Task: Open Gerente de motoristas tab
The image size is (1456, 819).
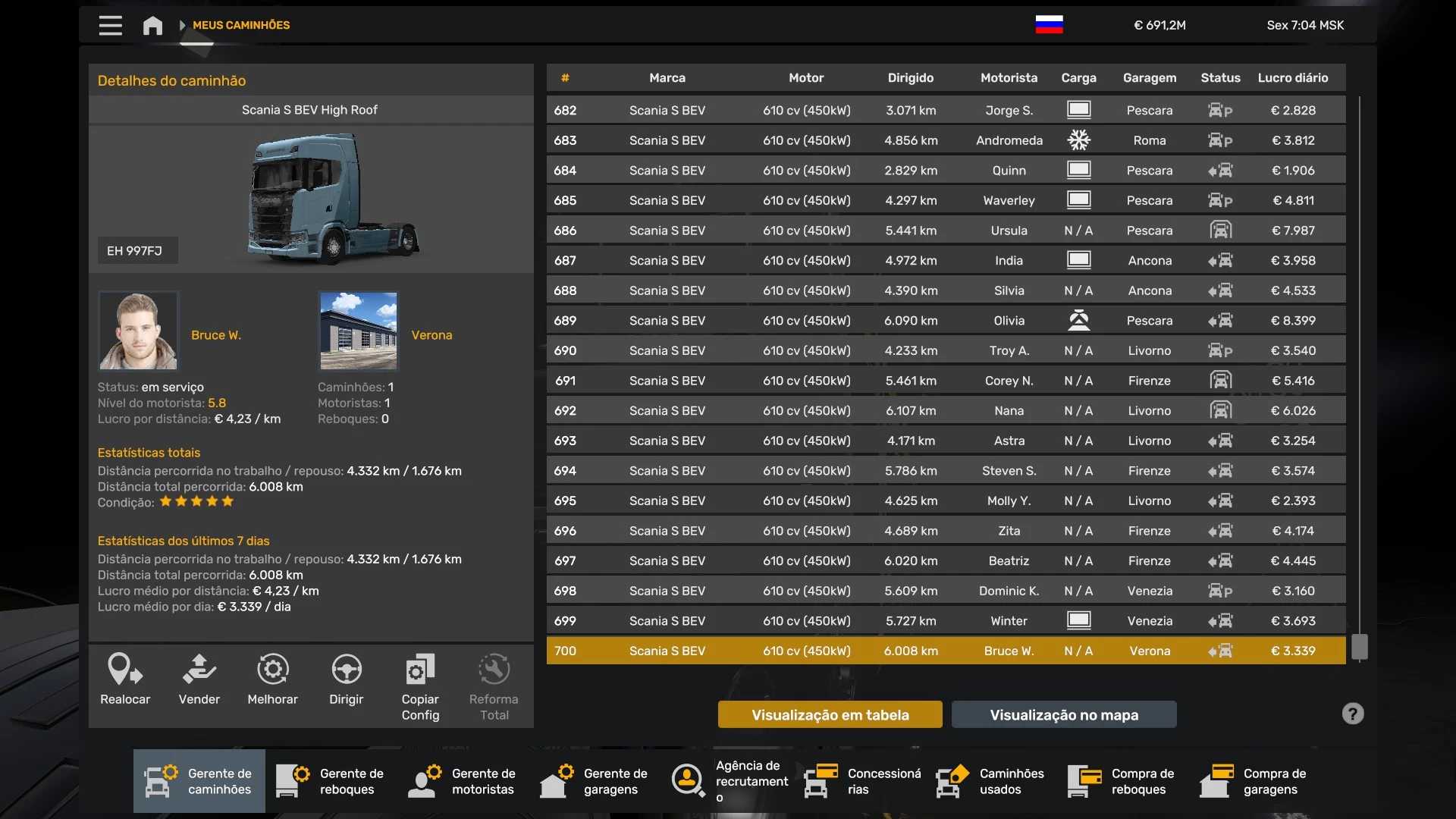Action: tap(463, 781)
